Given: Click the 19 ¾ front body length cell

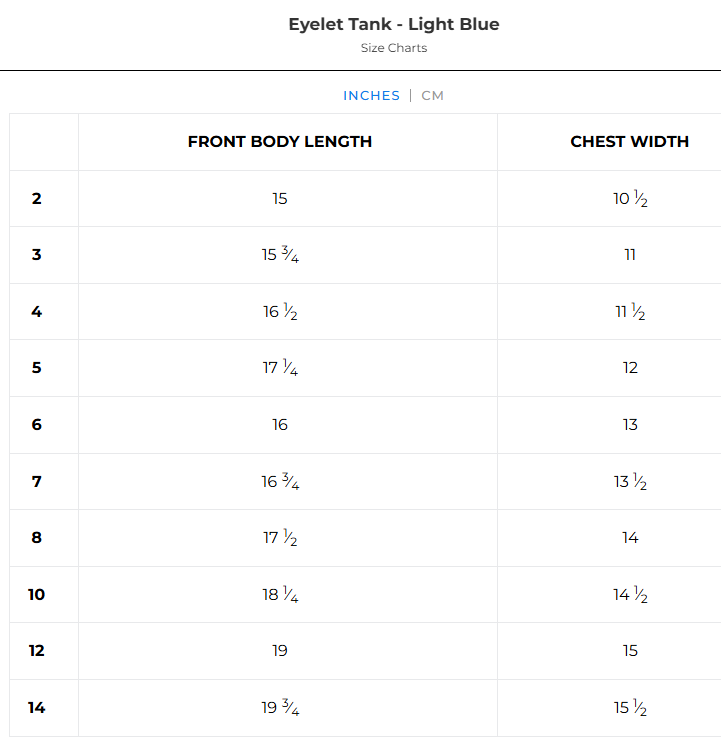Looking at the screenshot, I should click(x=280, y=708).
